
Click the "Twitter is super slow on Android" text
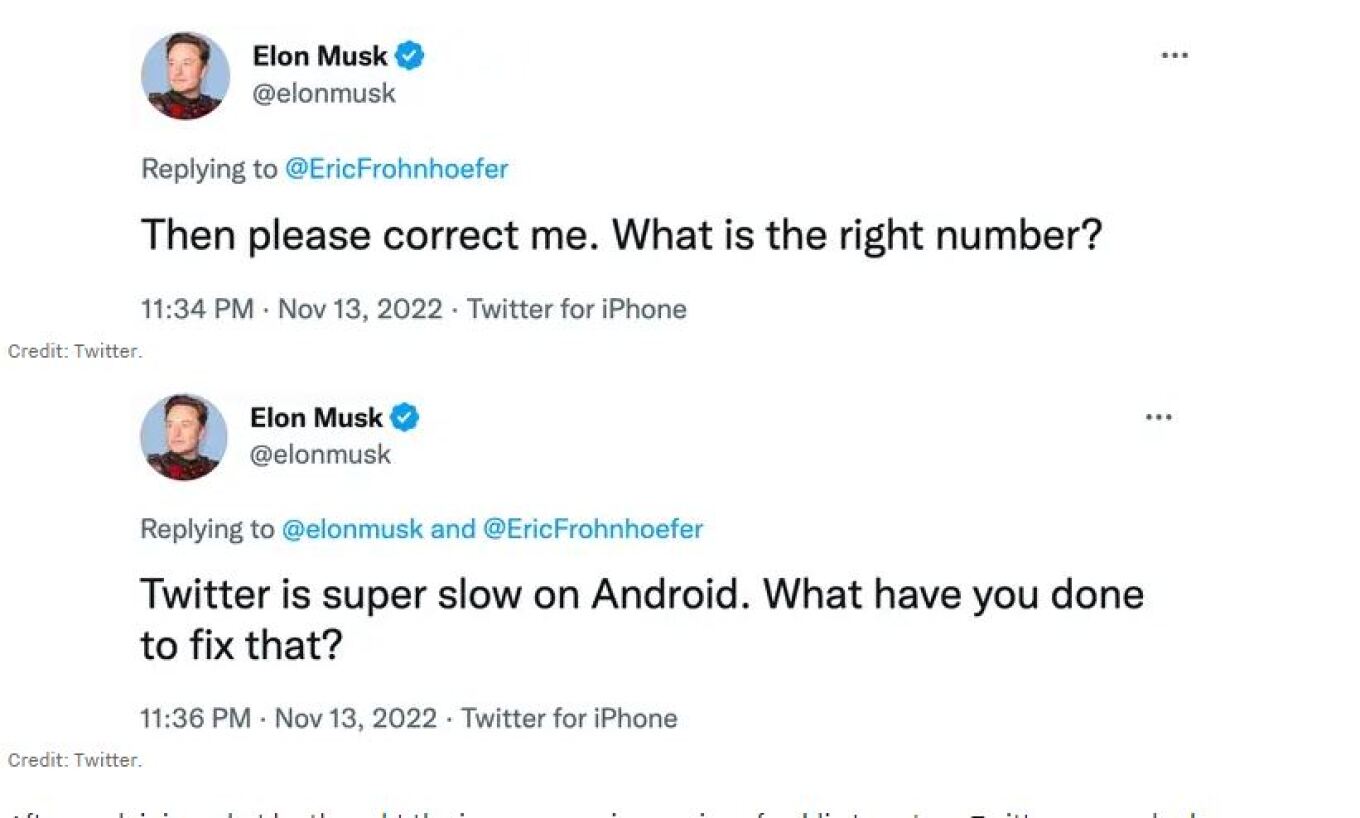tap(640, 595)
